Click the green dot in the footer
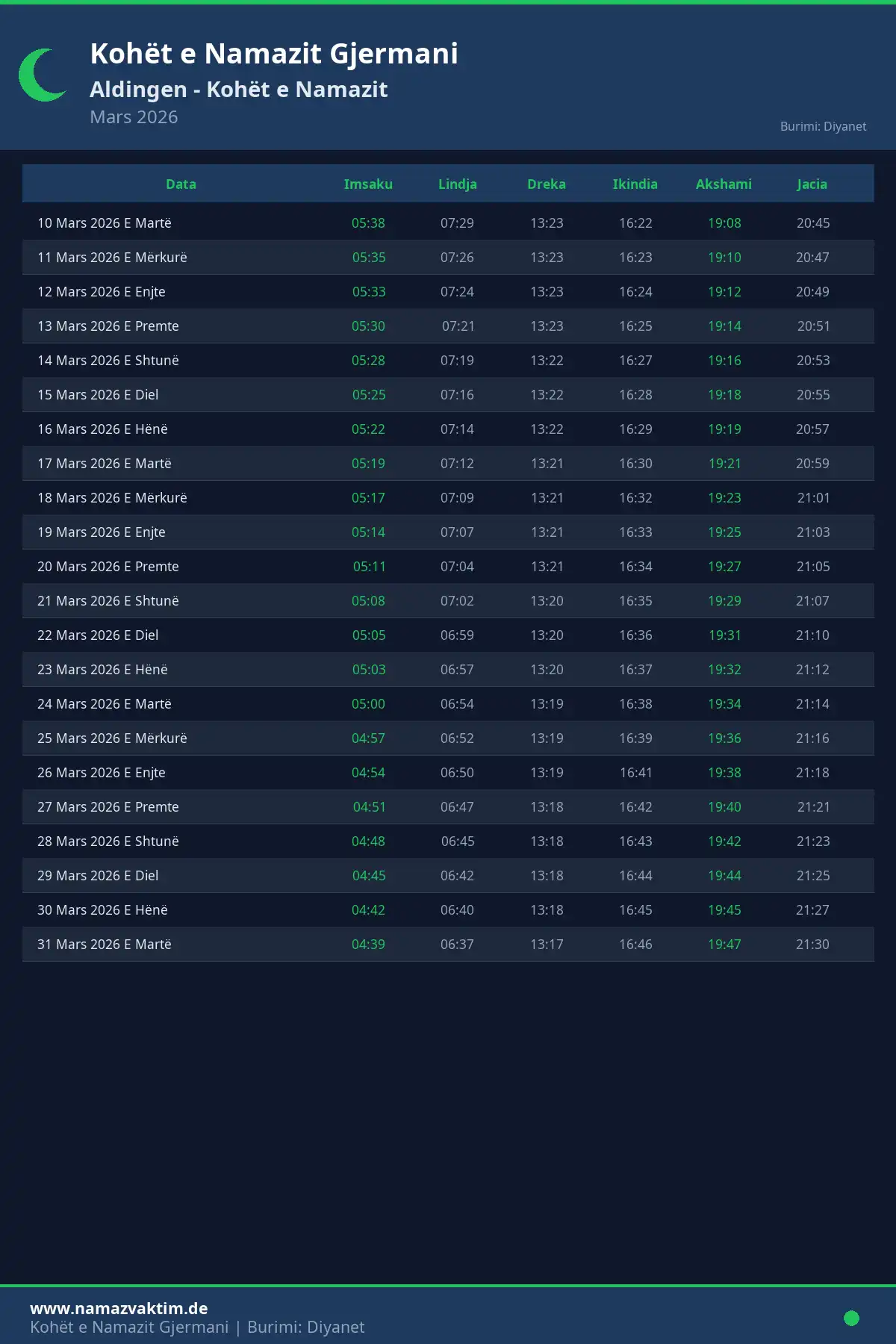 coord(851,1318)
